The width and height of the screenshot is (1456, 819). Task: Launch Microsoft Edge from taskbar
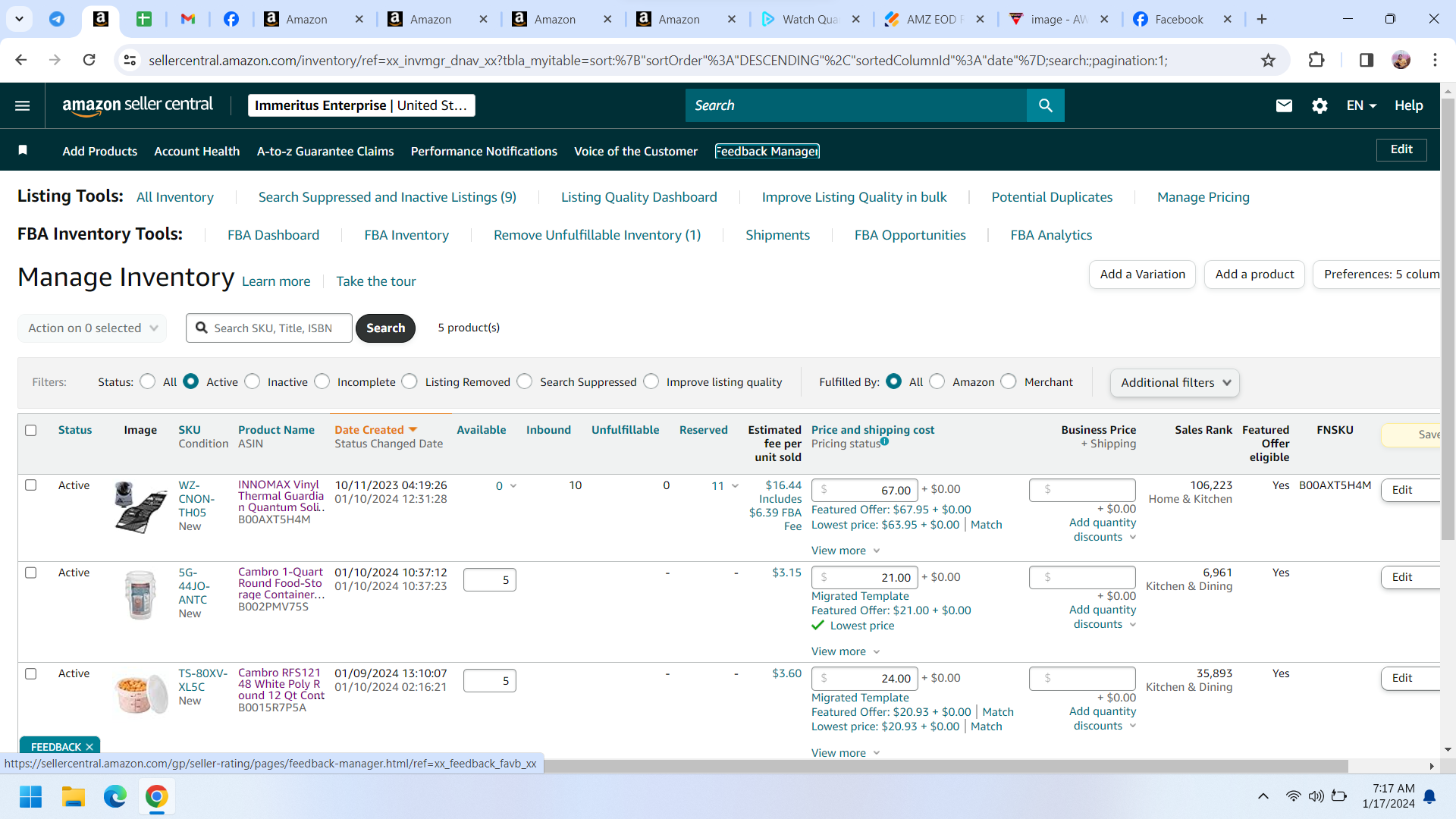pyautogui.click(x=115, y=796)
